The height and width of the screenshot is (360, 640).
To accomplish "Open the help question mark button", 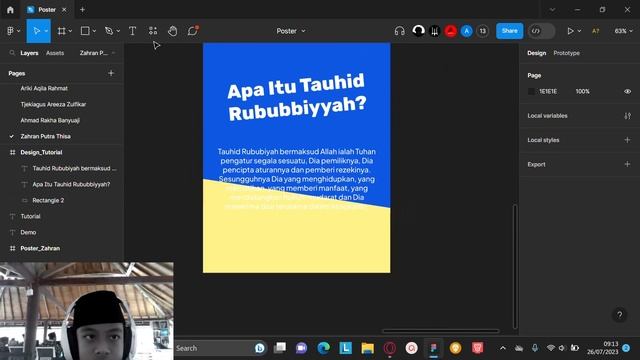I will tap(620, 315).
